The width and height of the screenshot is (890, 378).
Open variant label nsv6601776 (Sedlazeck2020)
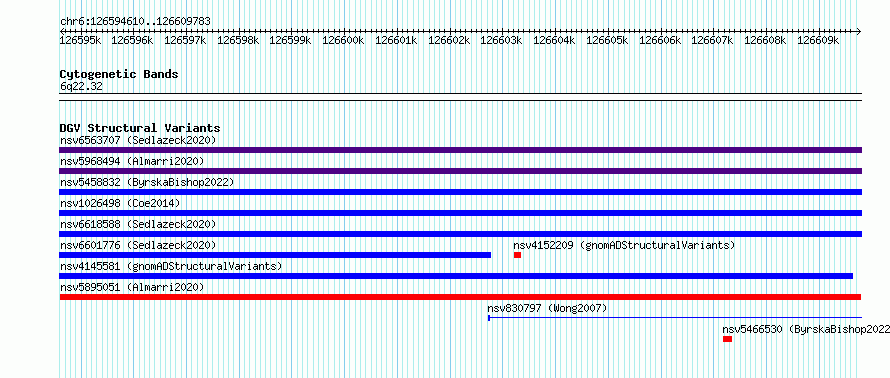pyautogui.click(x=138, y=245)
